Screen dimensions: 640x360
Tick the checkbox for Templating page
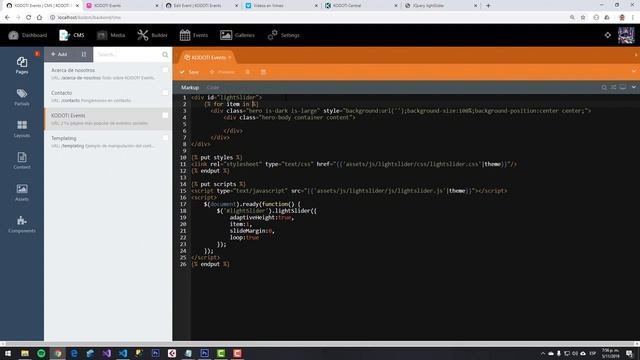pos(165,138)
